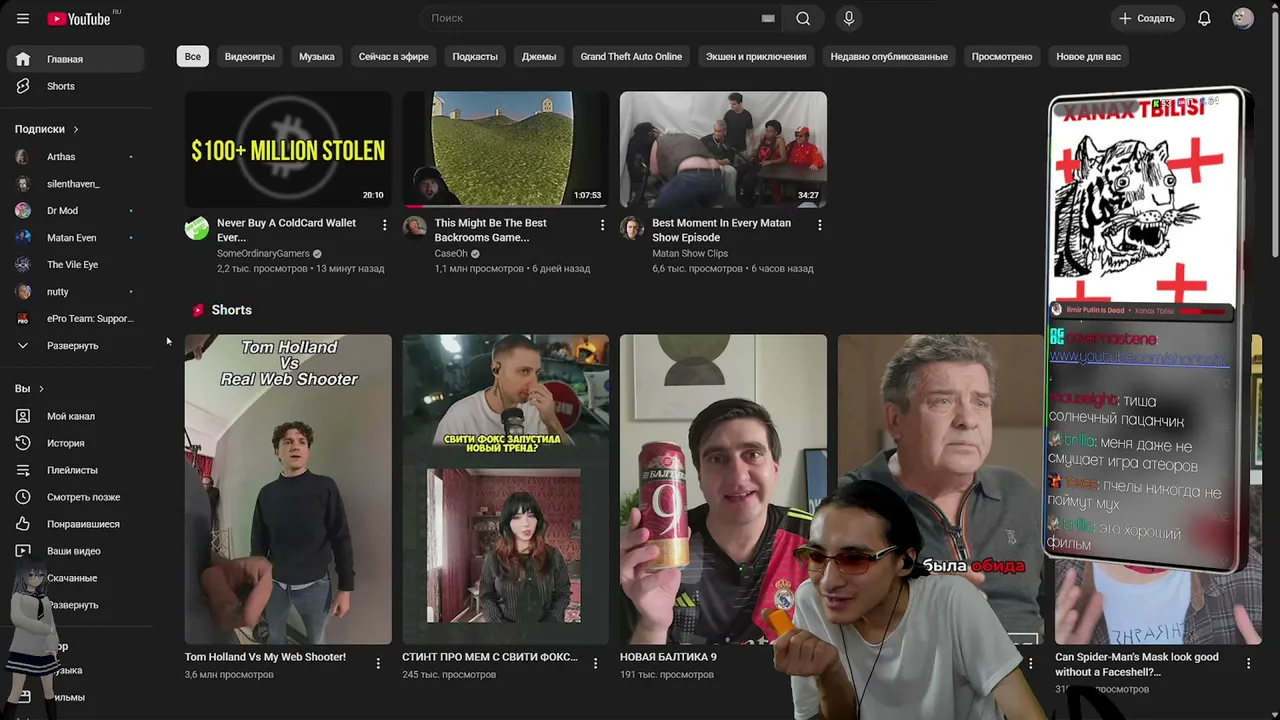The height and width of the screenshot is (720, 1280).
Task: Click the SomeOrdinaryGamers channel avatar
Action: pyautogui.click(x=197, y=228)
